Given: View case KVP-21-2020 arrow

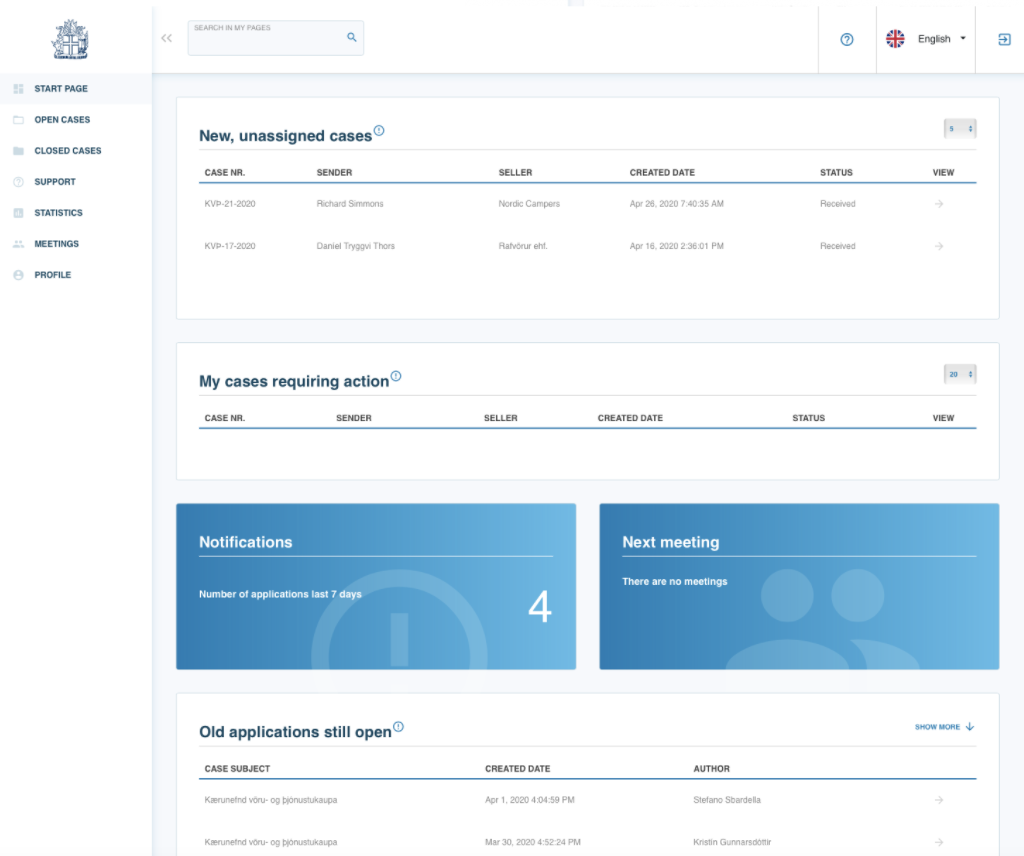Looking at the screenshot, I should [938, 204].
